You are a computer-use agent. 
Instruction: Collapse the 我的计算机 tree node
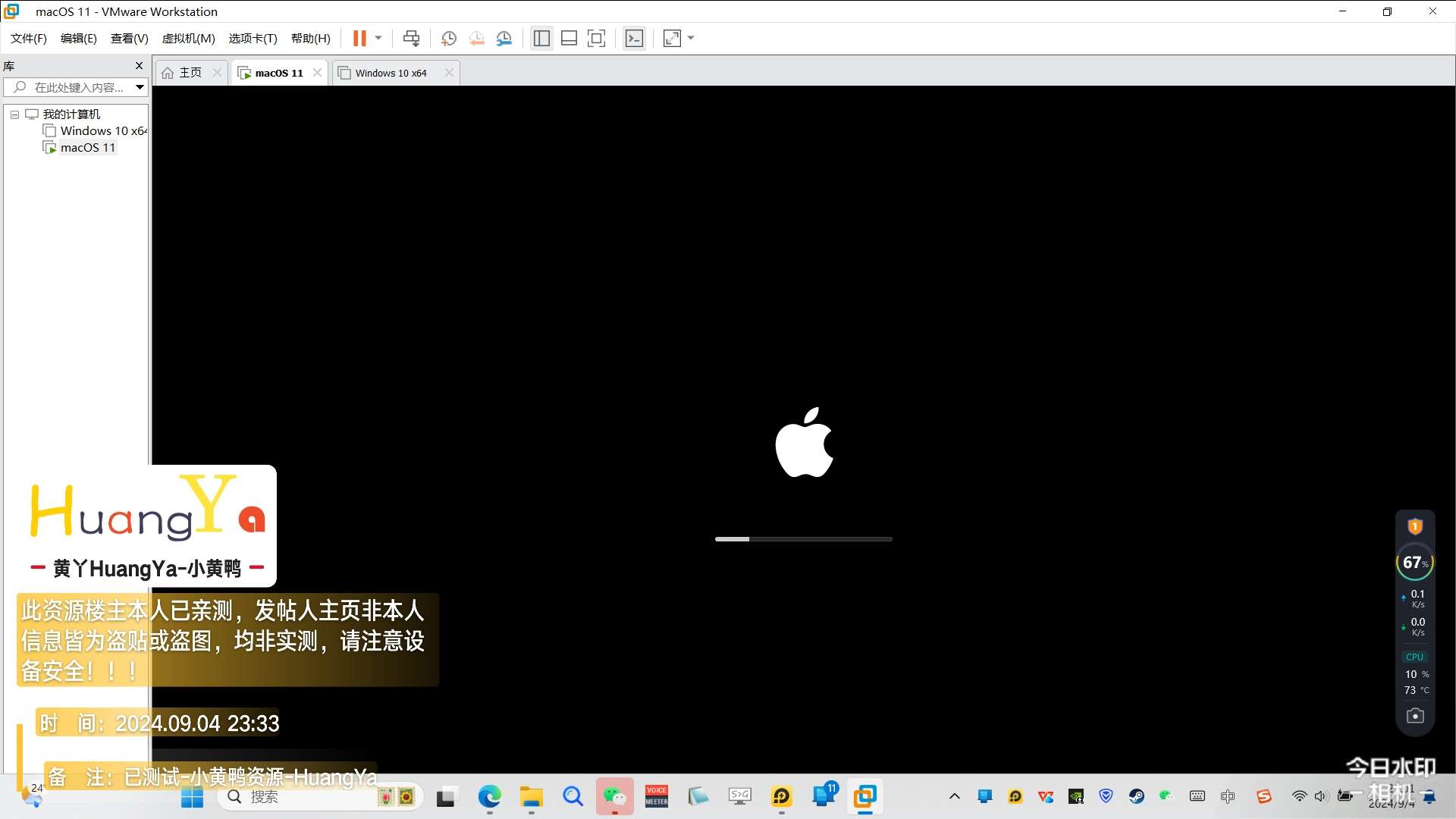coord(14,115)
